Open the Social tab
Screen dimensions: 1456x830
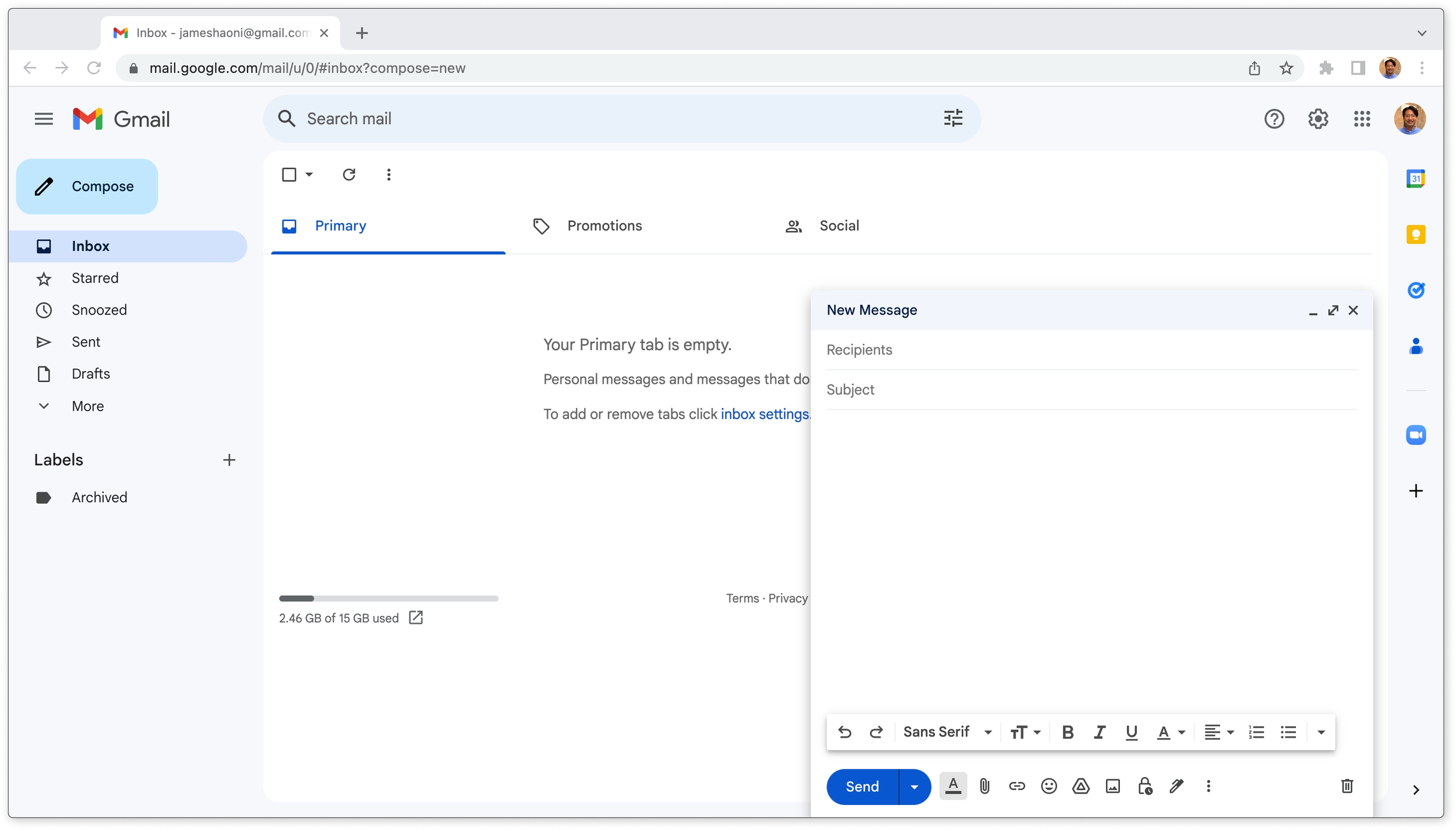(x=839, y=226)
